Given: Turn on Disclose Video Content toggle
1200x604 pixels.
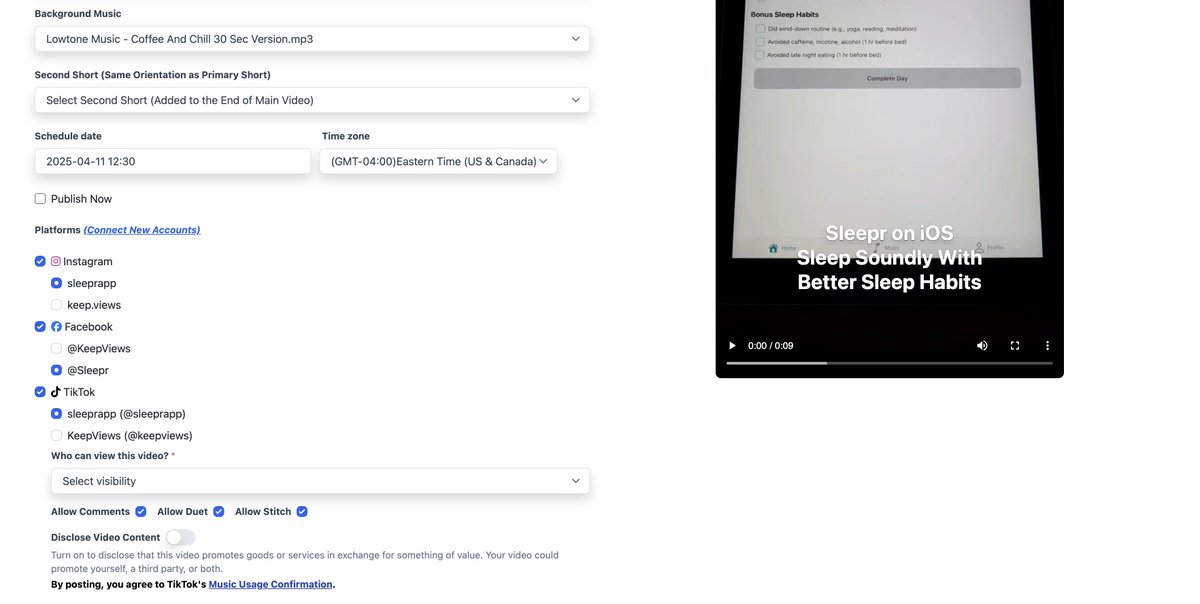Looking at the screenshot, I should [180, 538].
